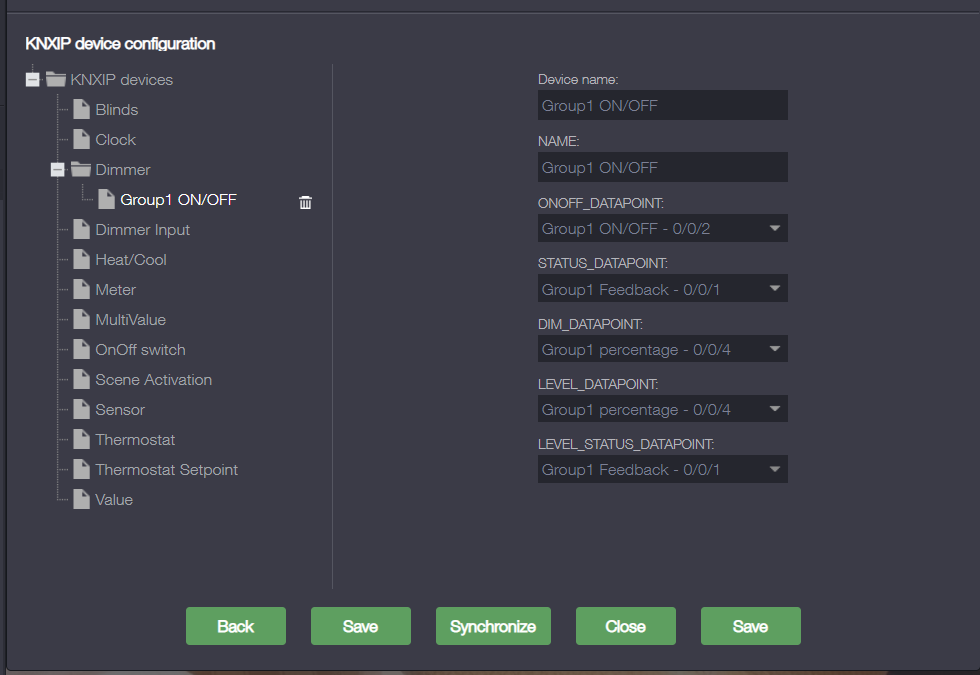Open the ONOFF_DATAPOINT dropdown
Viewport: 980px width, 675px height.
[x=662, y=229]
